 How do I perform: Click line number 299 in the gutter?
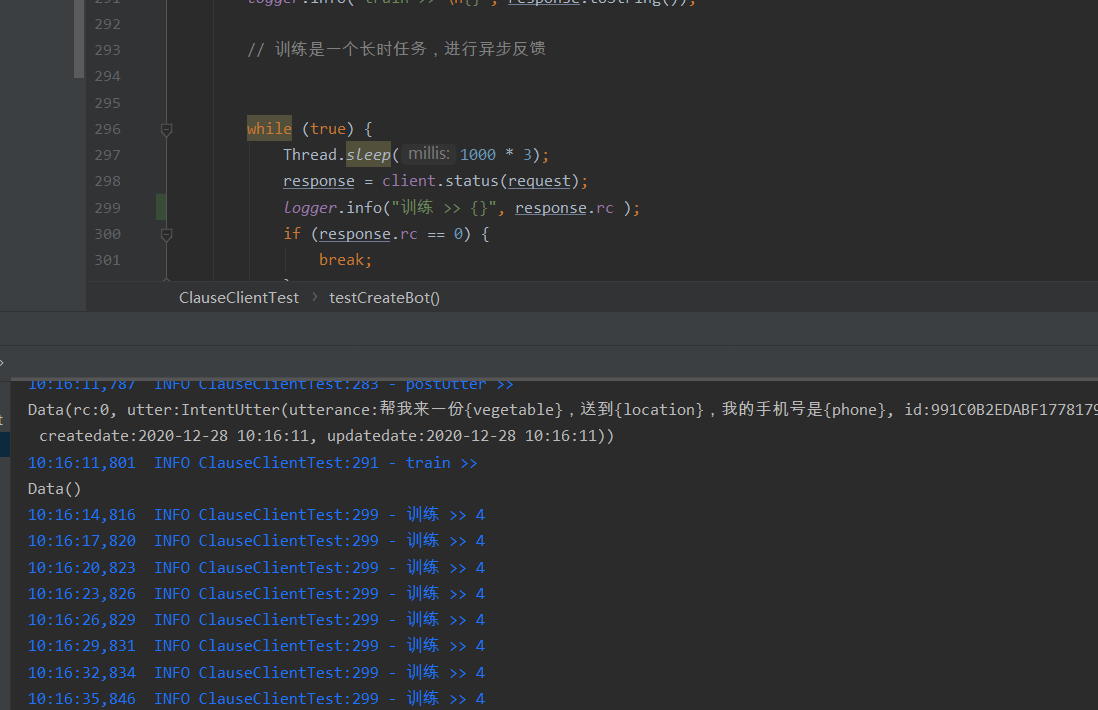(x=108, y=208)
